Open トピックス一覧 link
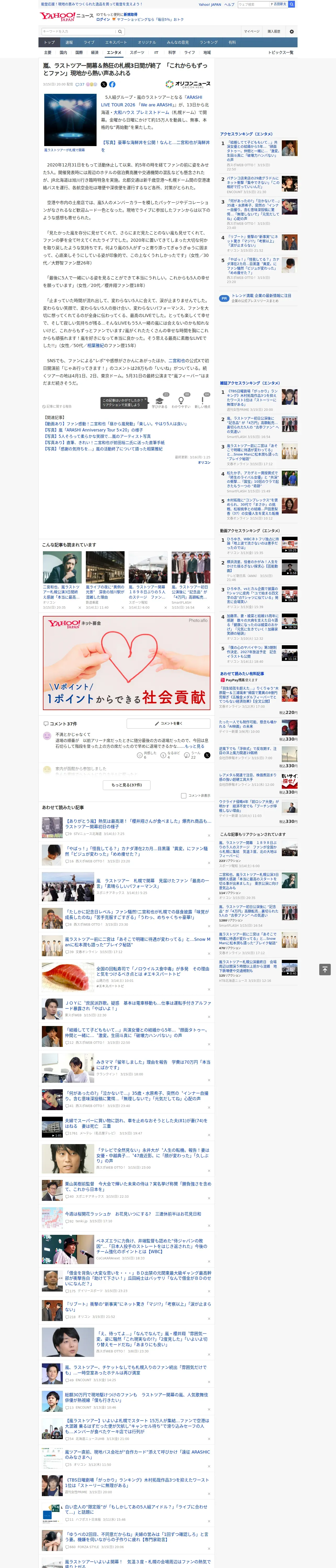336x1568 pixels. [x=281, y=52]
